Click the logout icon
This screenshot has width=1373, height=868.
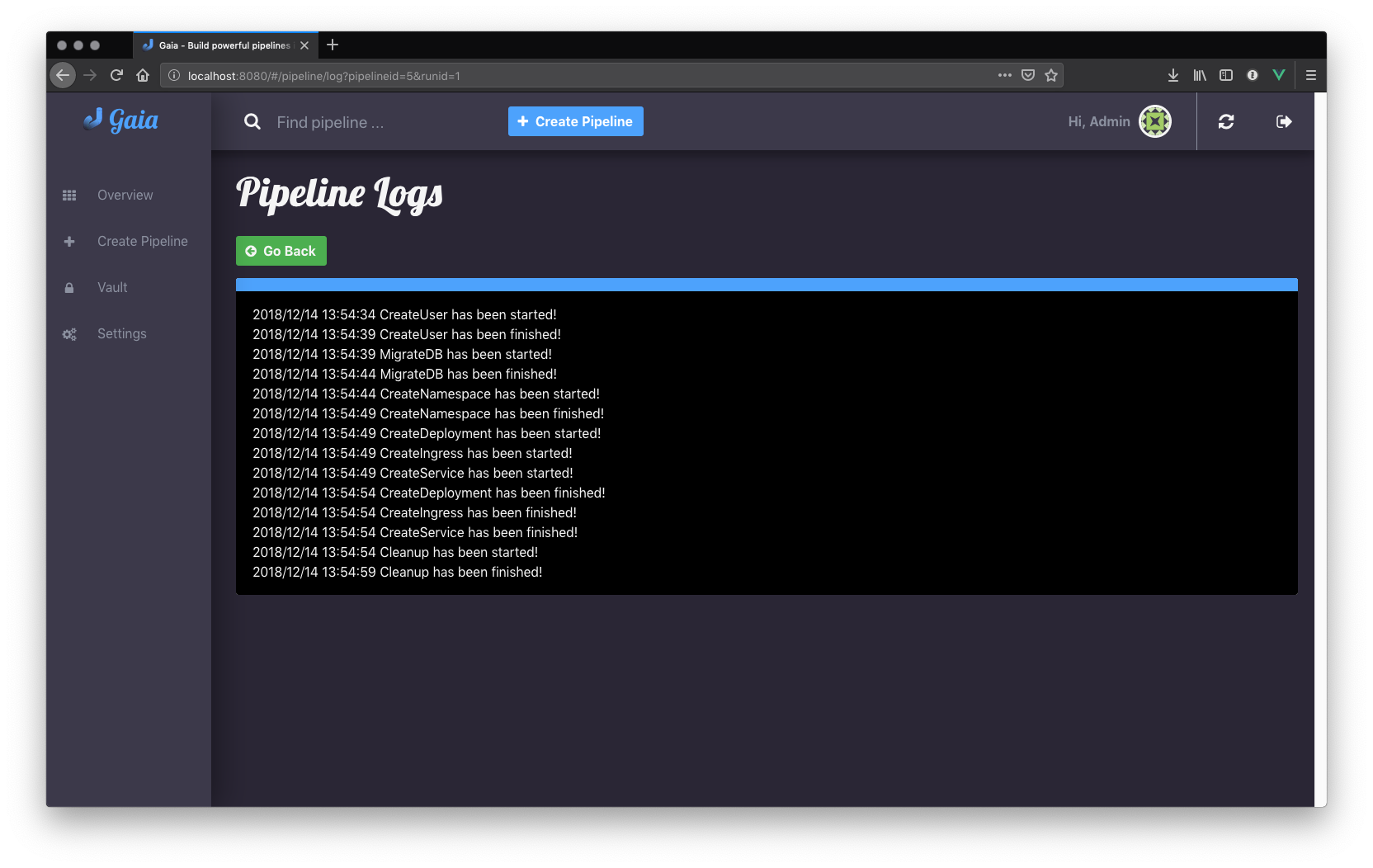(x=1284, y=121)
